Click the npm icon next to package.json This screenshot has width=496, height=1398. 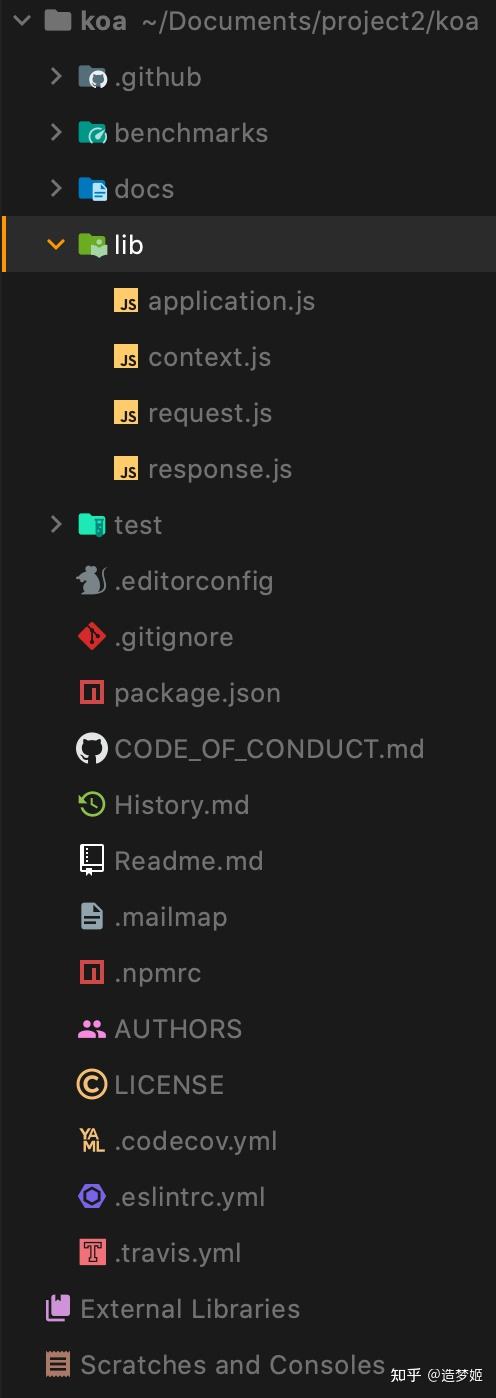point(92,692)
